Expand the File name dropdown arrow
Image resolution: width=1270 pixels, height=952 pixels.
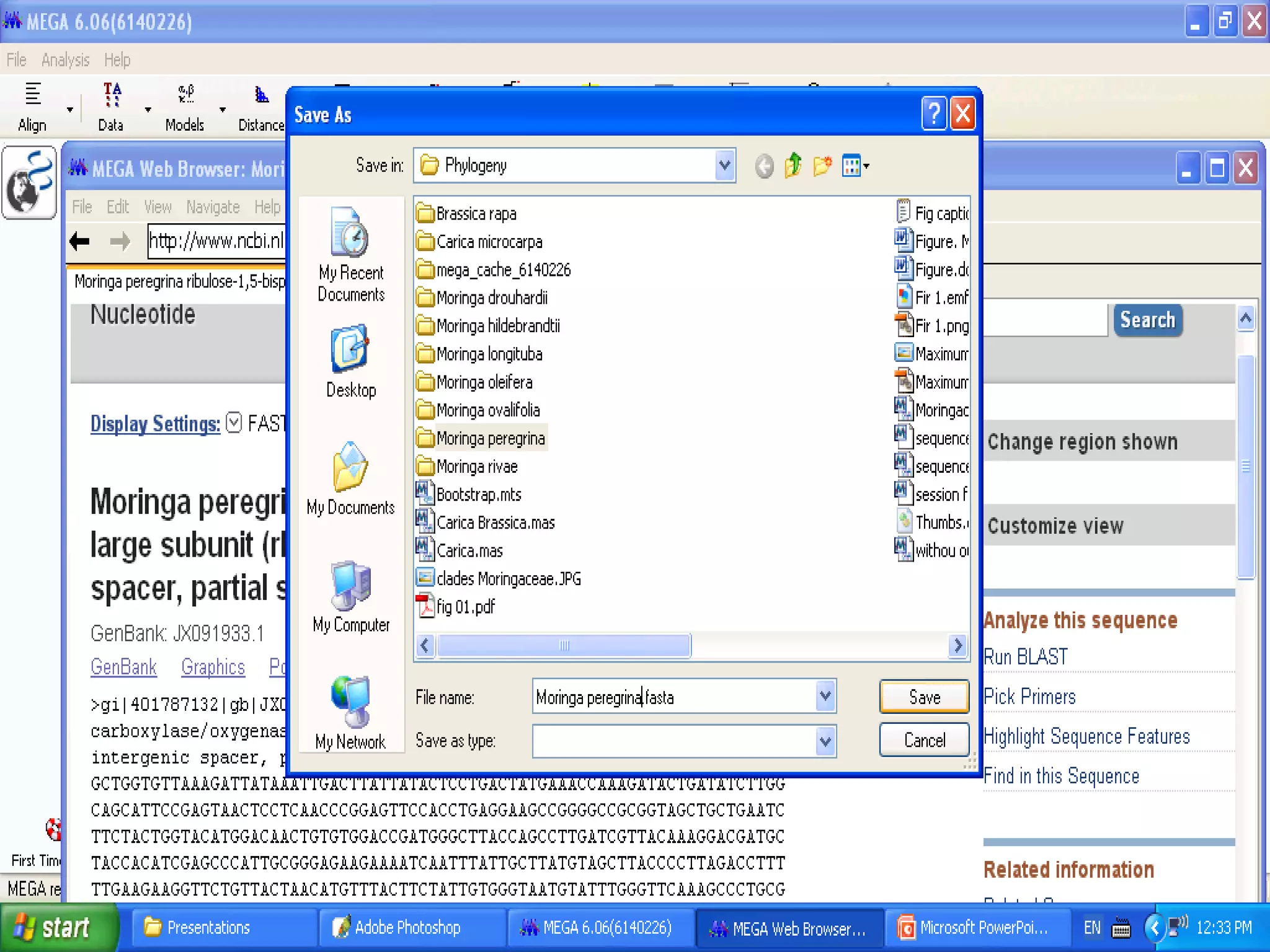(x=825, y=697)
